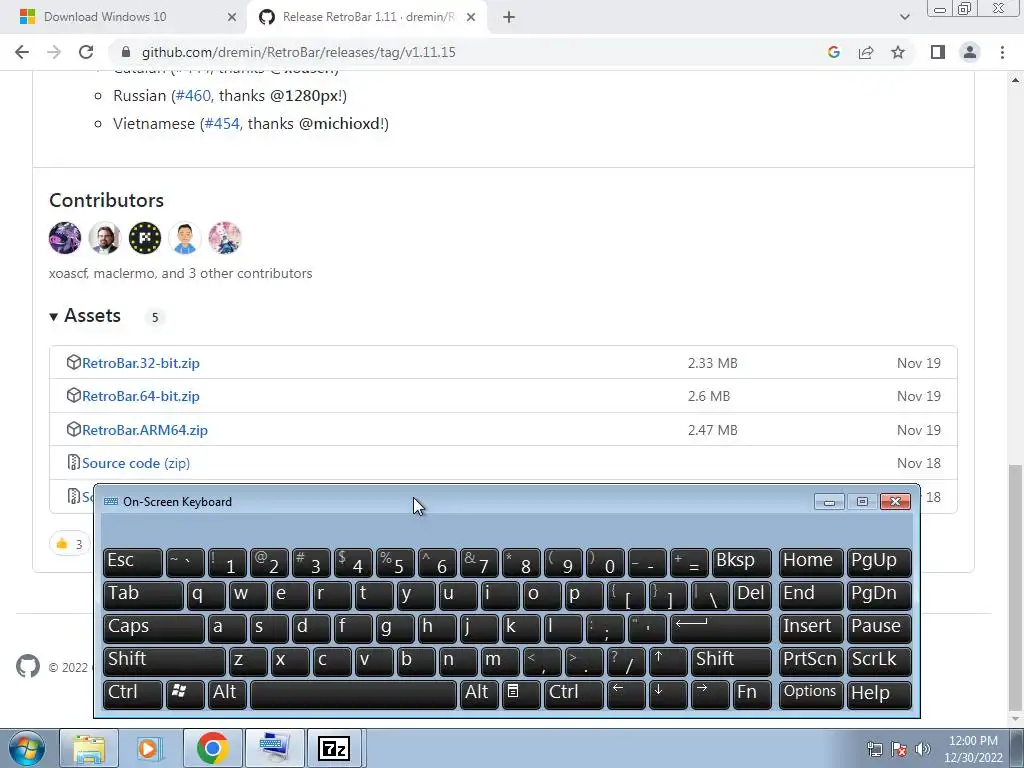Open Windows Media Player from taskbar
The image size is (1024, 768).
point(150,748)
